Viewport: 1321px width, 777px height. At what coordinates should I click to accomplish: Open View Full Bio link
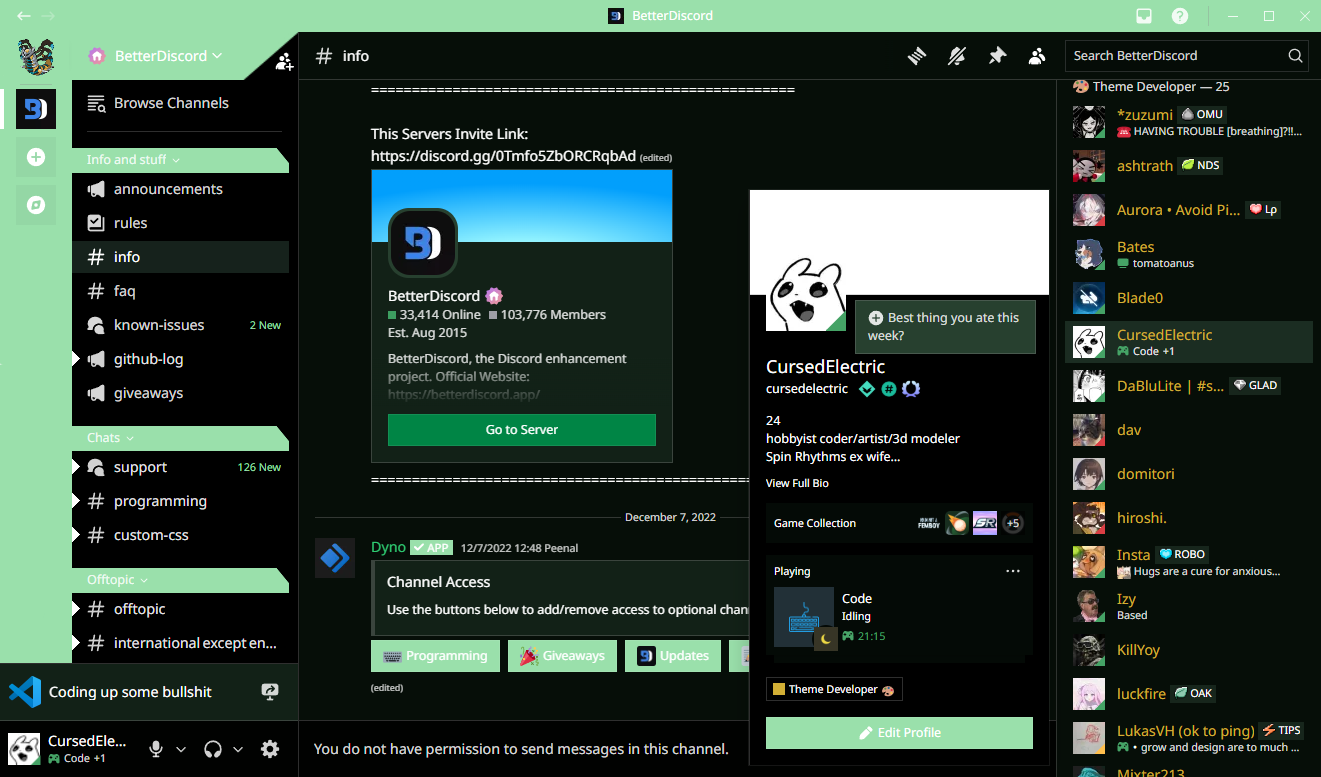point(797,483)
